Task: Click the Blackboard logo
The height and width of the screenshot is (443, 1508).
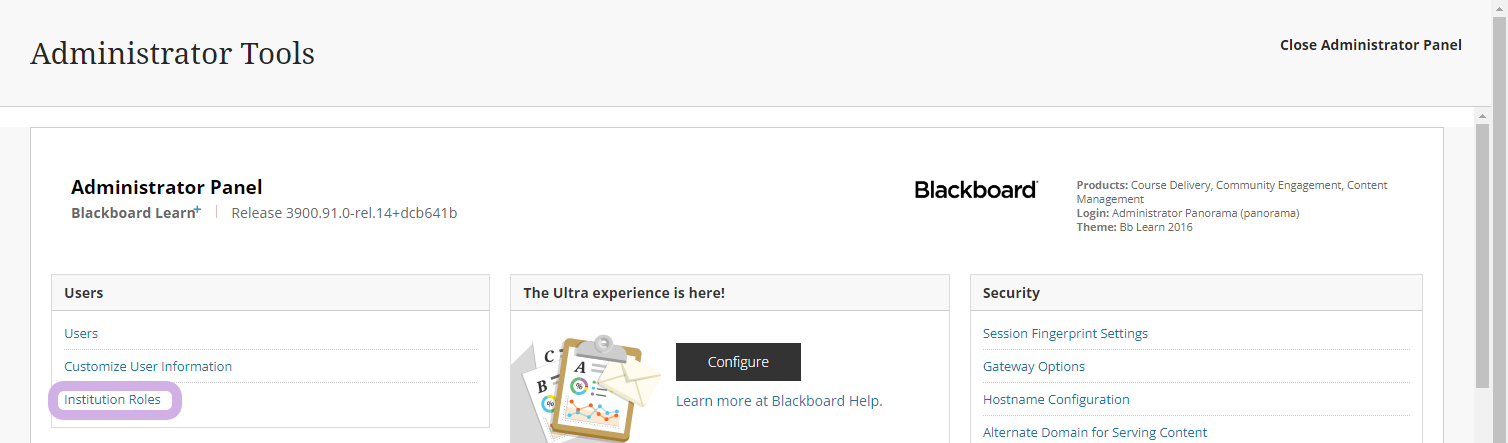Action: 976,190
